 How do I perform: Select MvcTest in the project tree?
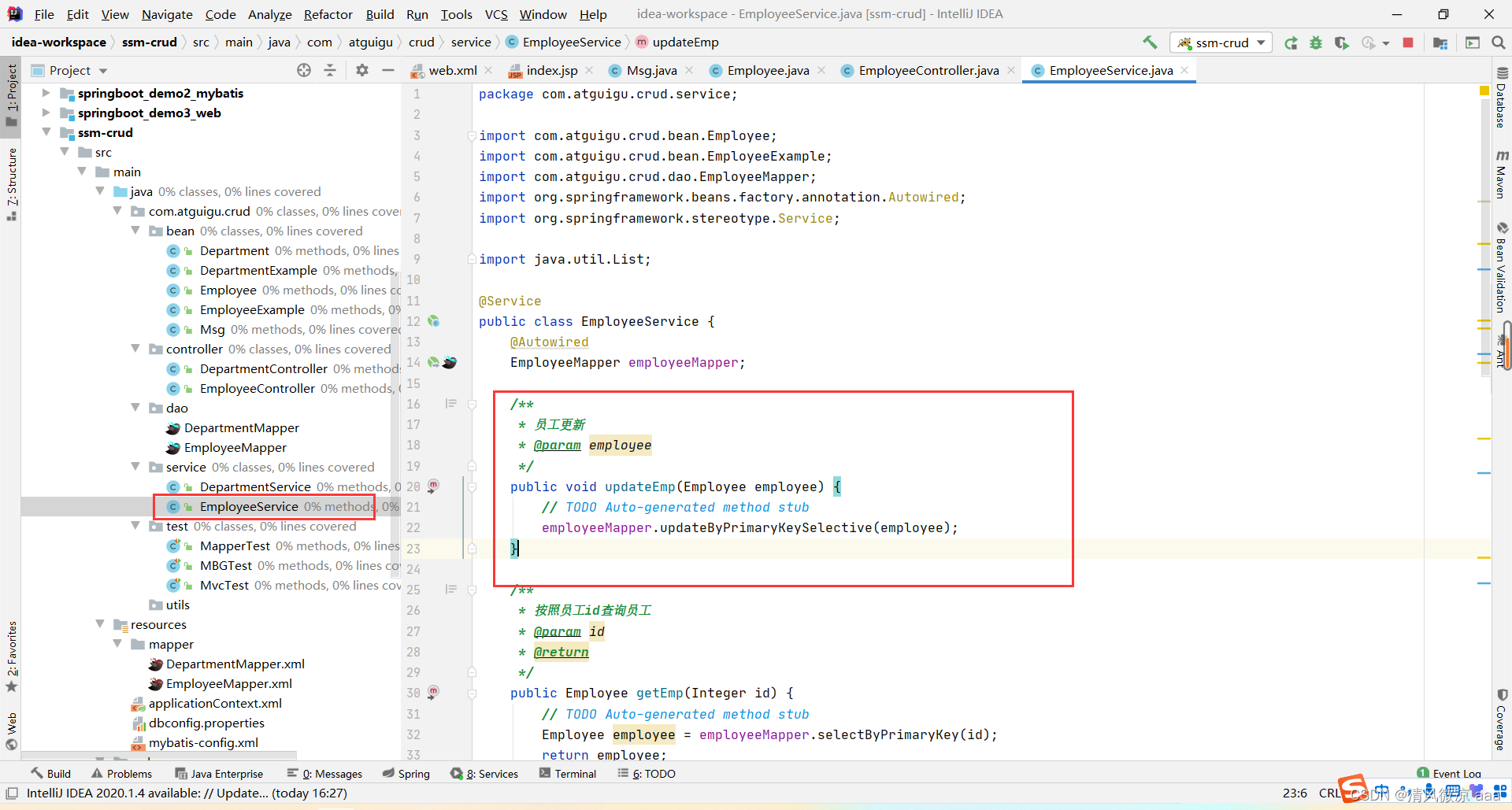coord(224,585)
